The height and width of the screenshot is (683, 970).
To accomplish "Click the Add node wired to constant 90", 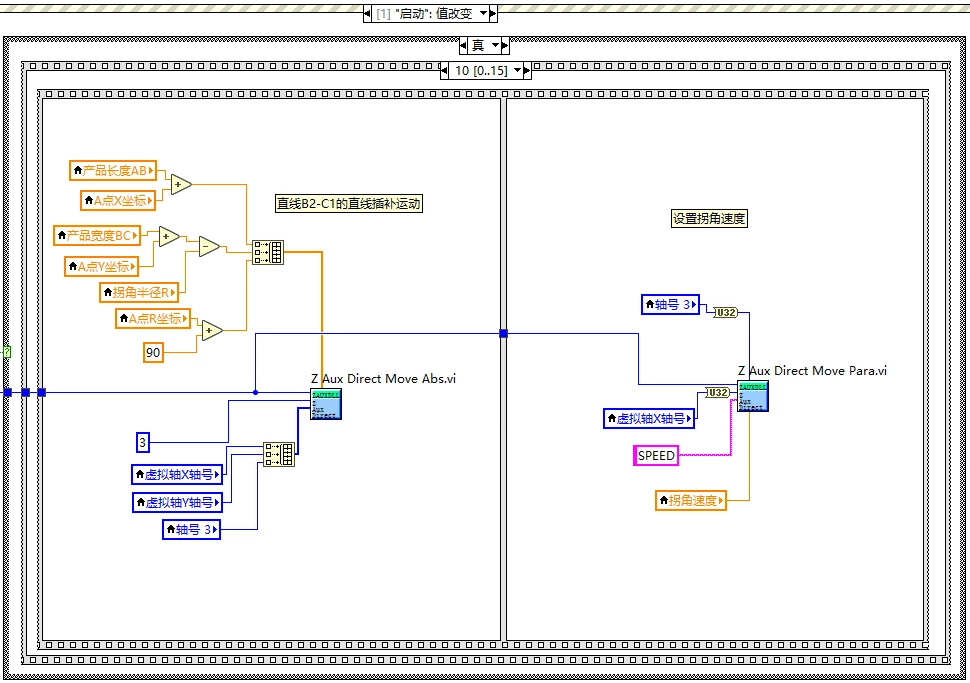I will pos(212,331).
